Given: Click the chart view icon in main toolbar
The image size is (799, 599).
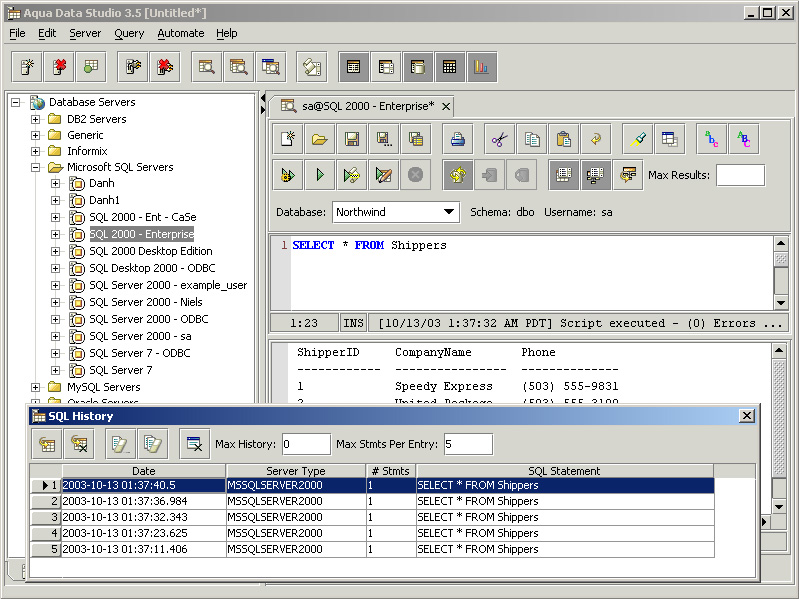Looking at the screenshot, I should 482,67.
